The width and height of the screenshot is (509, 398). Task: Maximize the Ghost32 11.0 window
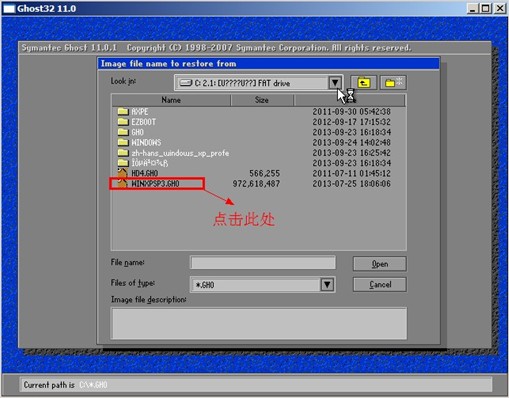click(x=486, y=8)
